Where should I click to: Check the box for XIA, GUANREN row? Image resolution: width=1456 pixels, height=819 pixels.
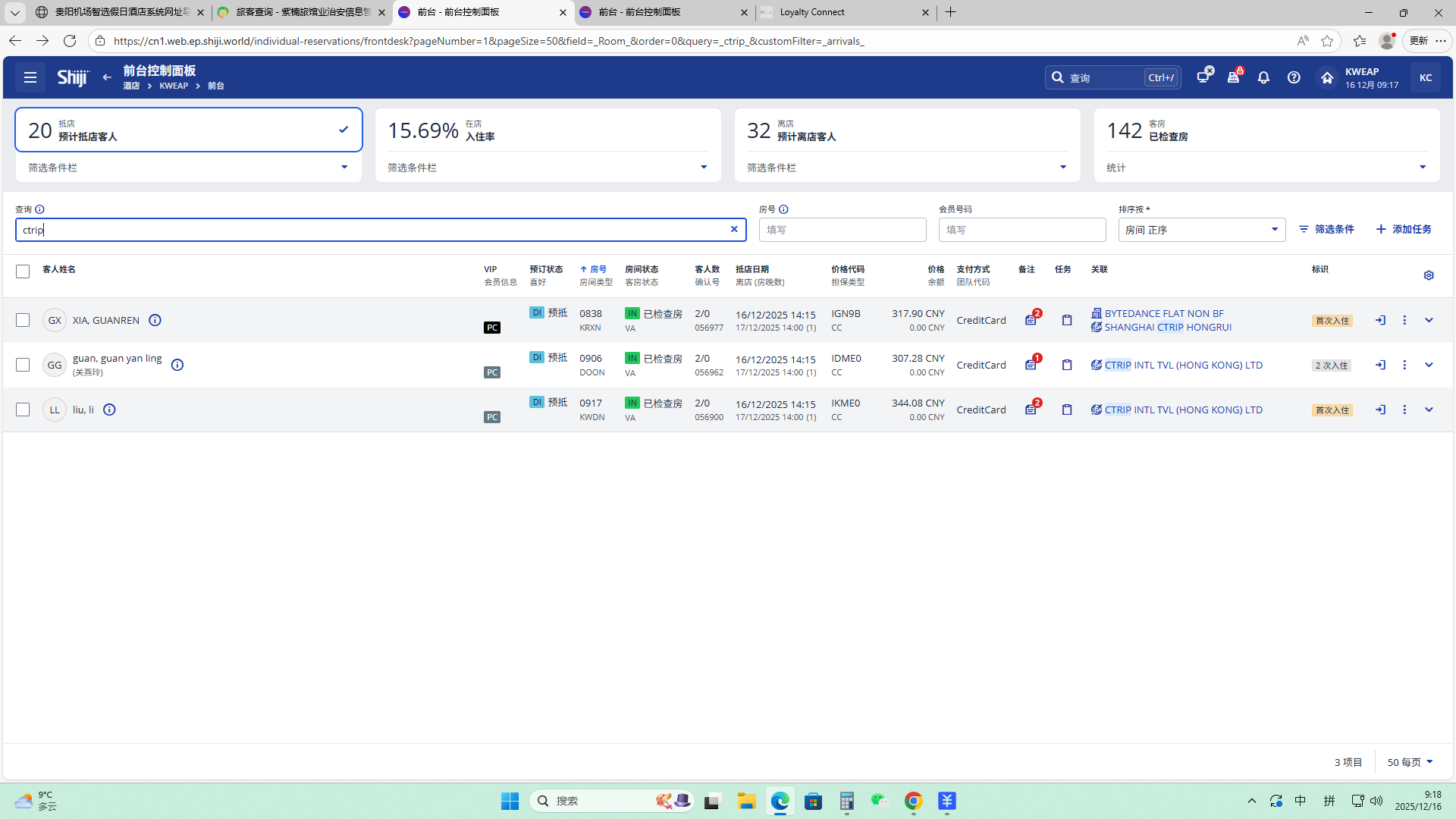coord(23,320)
